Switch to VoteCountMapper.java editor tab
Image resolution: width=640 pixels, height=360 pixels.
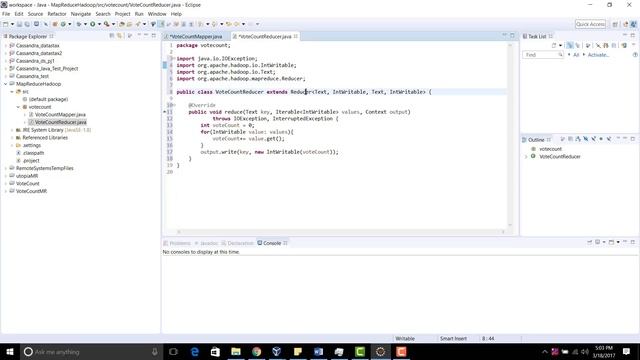pos(196,36)
